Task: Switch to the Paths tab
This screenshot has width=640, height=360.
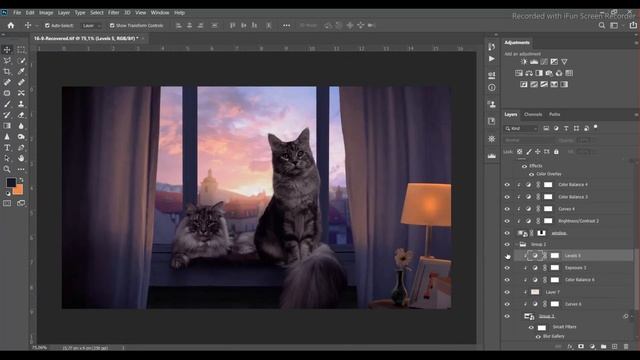Action: (554, 115)
